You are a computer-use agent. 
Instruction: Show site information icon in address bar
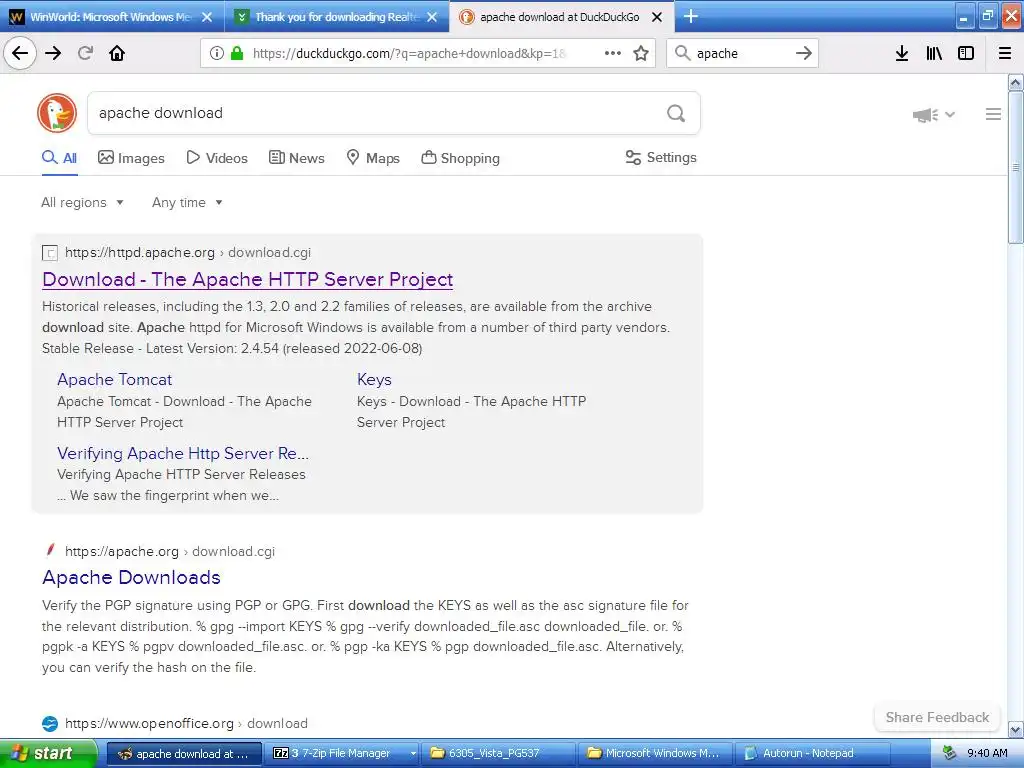216,53
